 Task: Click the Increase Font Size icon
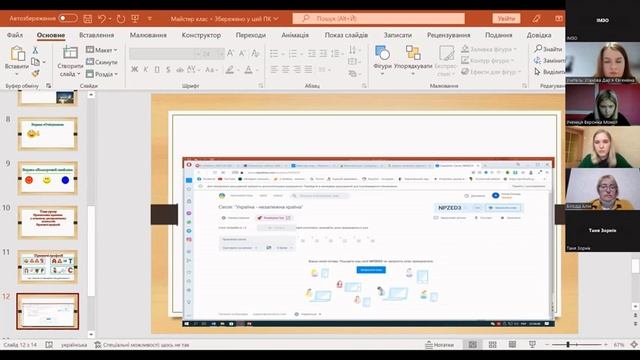tap(230, 53)
